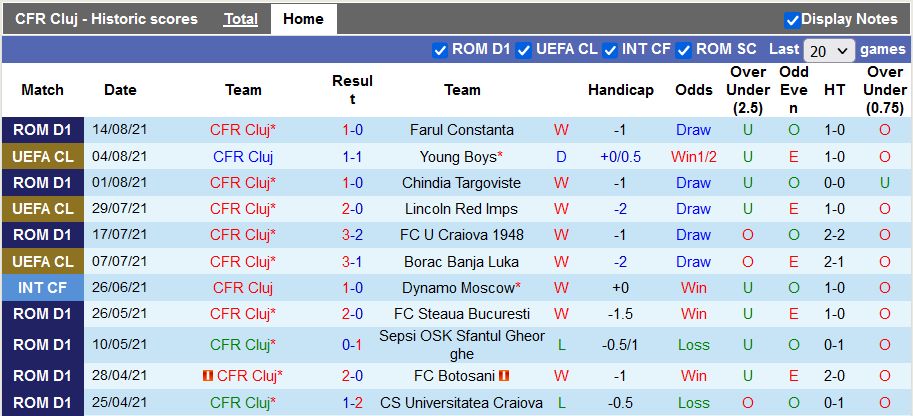Open CS Universitatea Craiova team link
The width and height of the screenshot is (913, 416).
point(462,403)
